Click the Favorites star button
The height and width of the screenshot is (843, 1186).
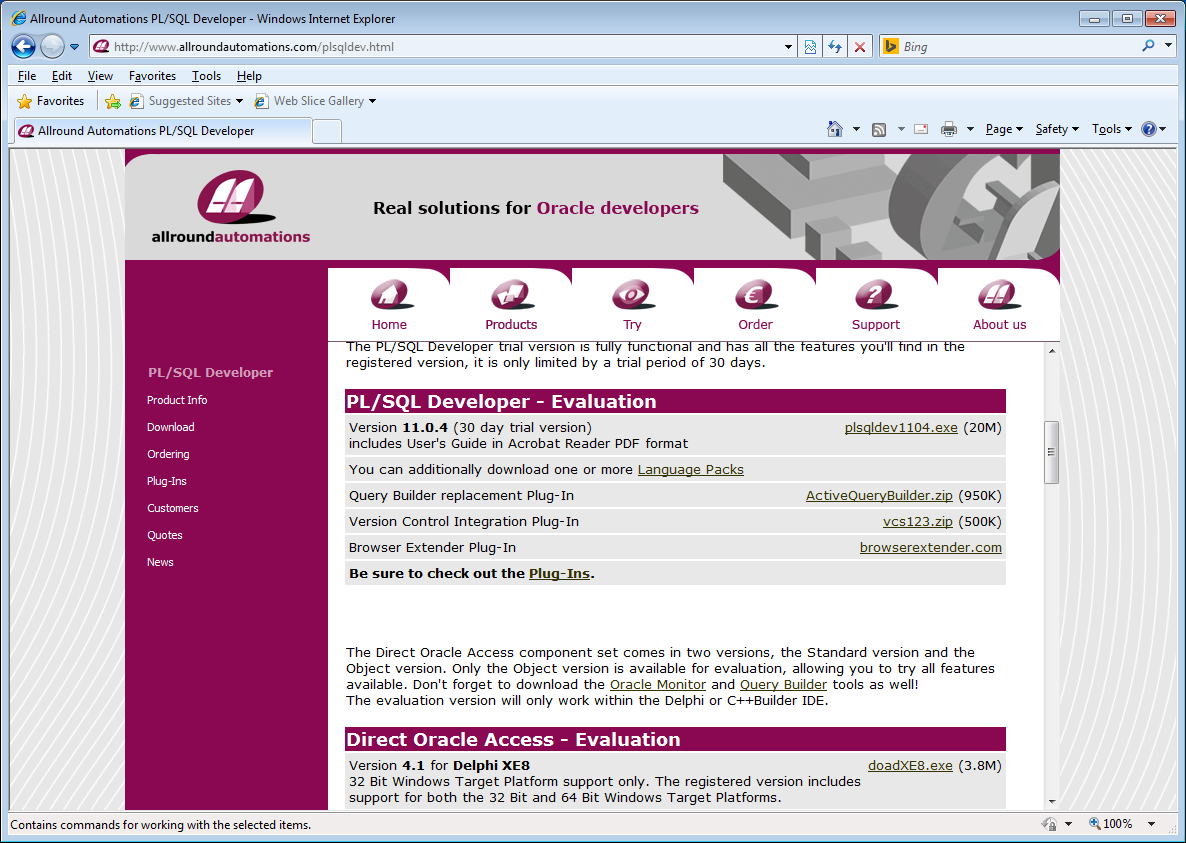(51, 101)
